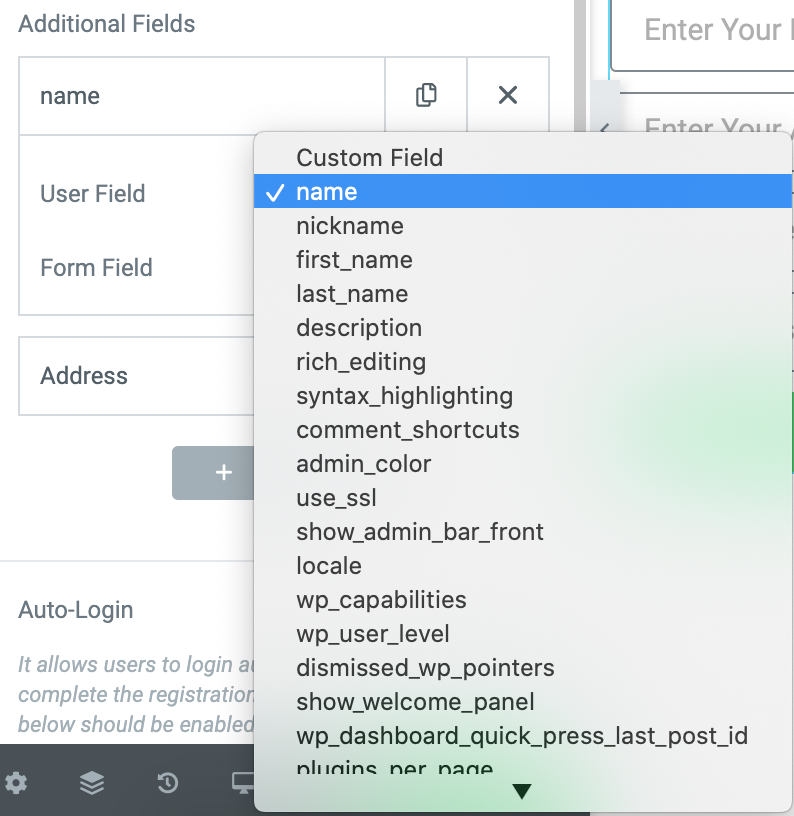Select first_name from the list

coord(523,260)
